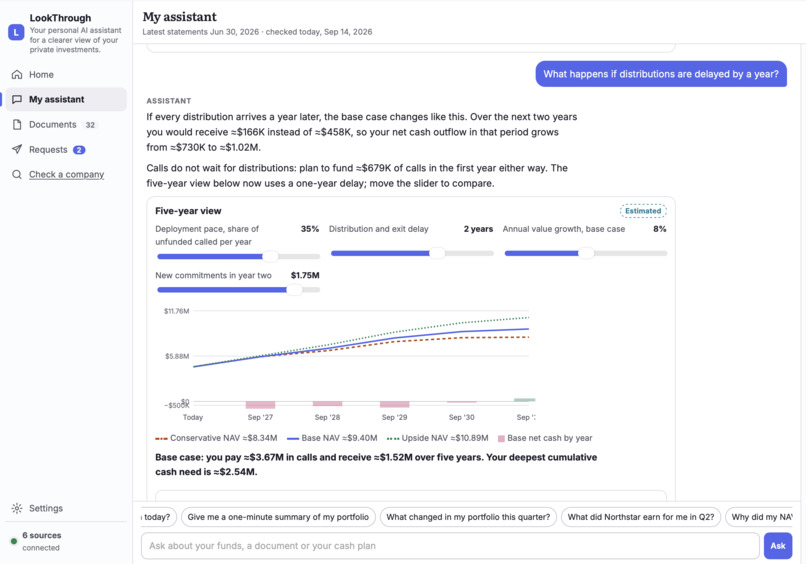Viewport: 806px width, 564px height.
Task: Click Base NAV legend entry
Action: 332,438
